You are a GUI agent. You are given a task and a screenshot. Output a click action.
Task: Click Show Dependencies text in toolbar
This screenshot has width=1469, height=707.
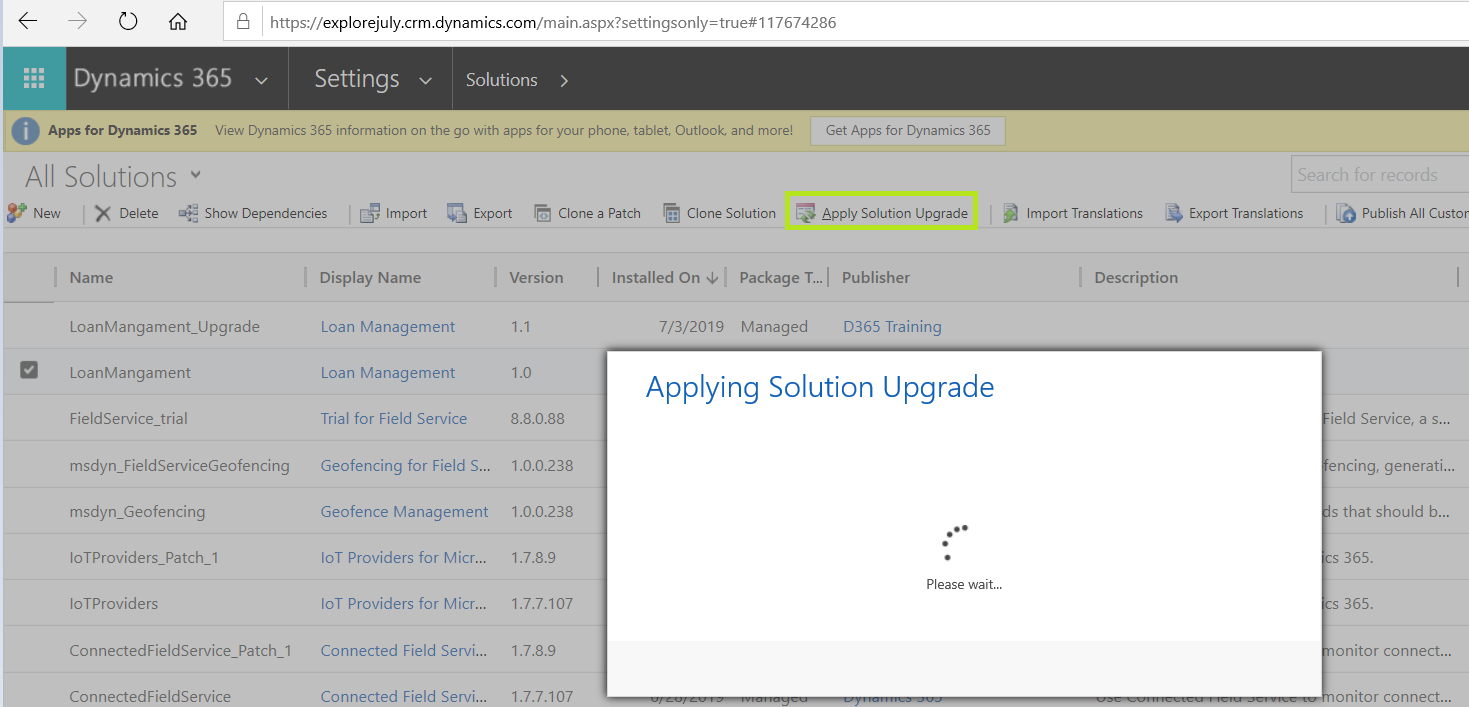point(266,213)
